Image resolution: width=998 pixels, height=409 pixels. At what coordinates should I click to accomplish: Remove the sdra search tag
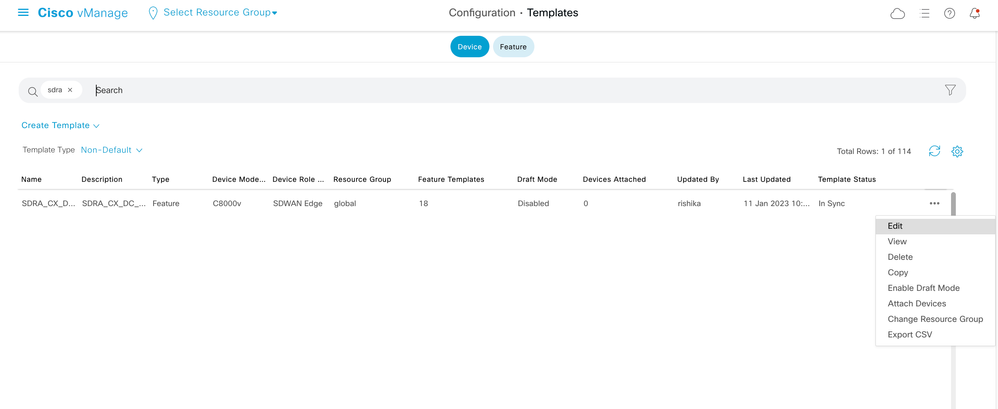click(x=70, y=90)
